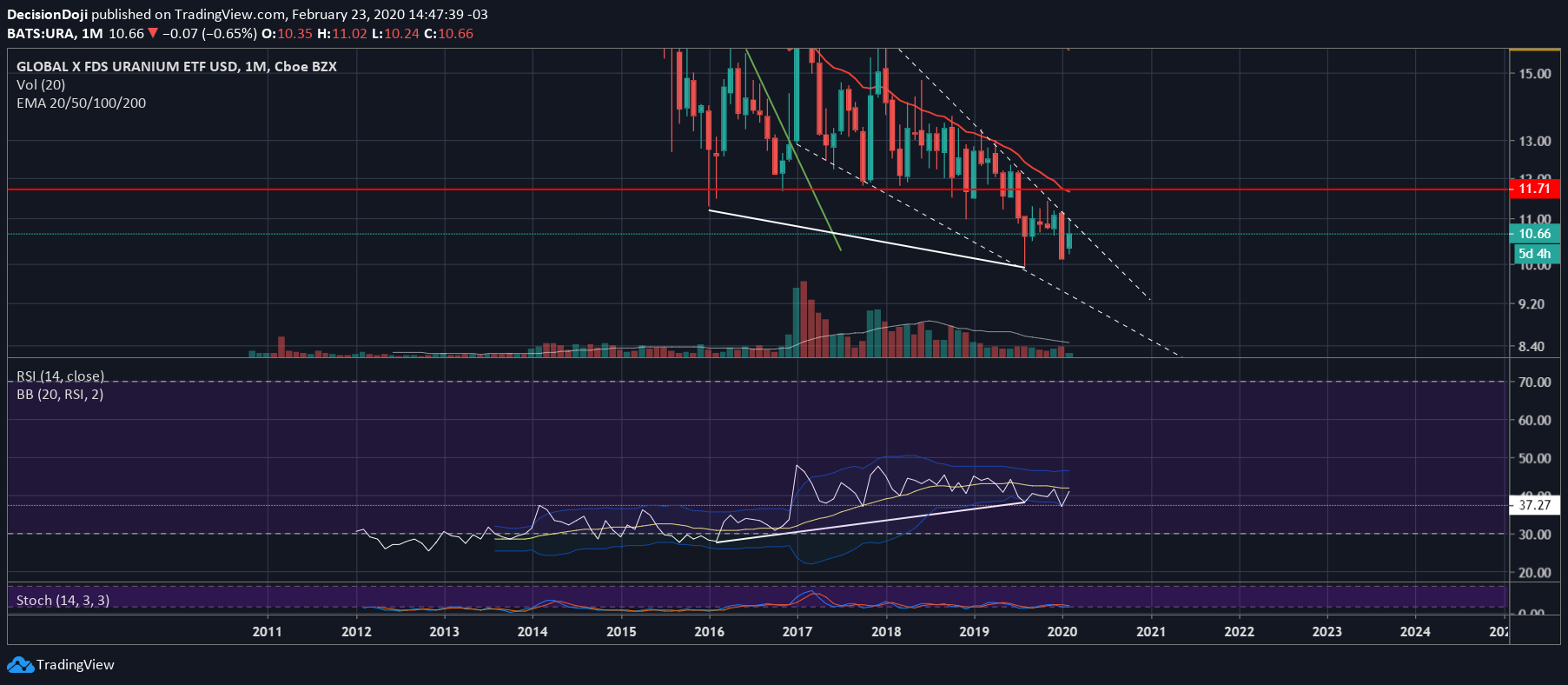The width and height of the screenshot is (1568, 685).
Task: Select the Vol (20) indicator label
Action: point(41,84)
